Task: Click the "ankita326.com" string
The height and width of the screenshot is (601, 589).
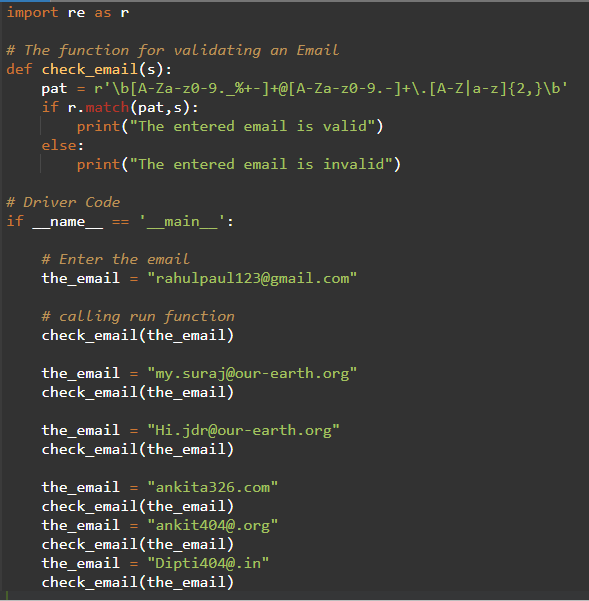Action: click(213, 488)
